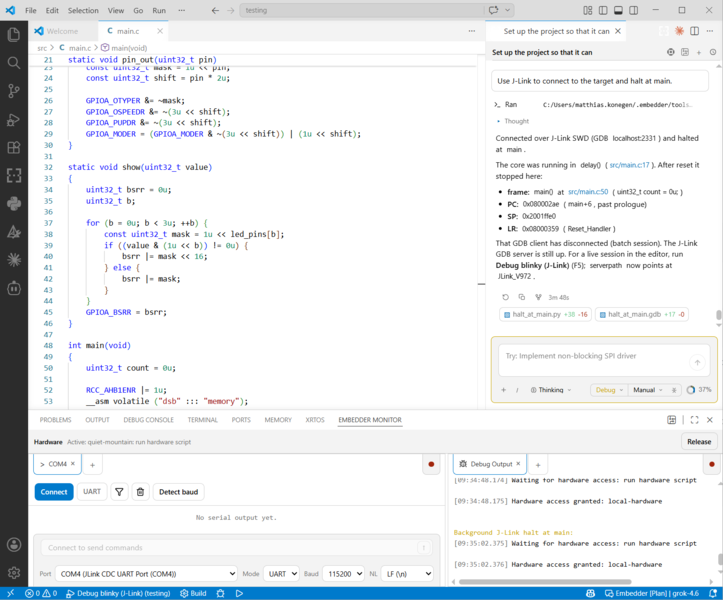Open the Run menu

159,10
